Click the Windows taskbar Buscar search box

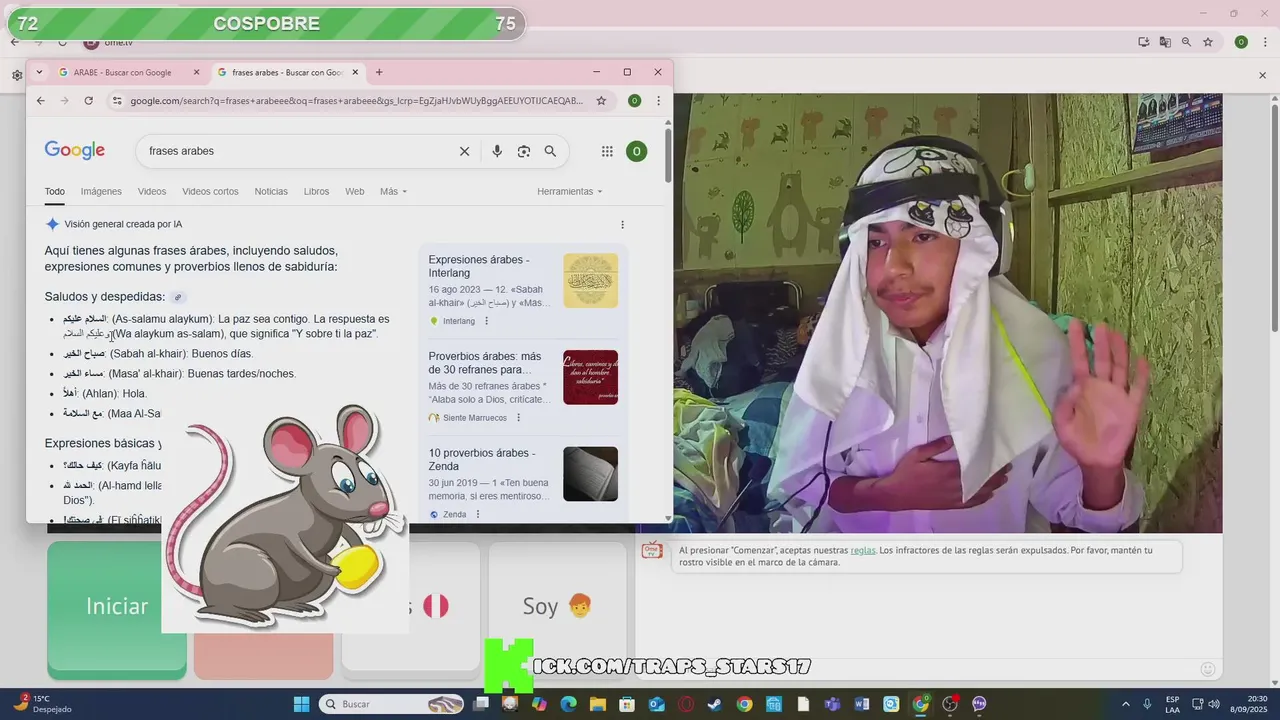[x=392, y=704]
